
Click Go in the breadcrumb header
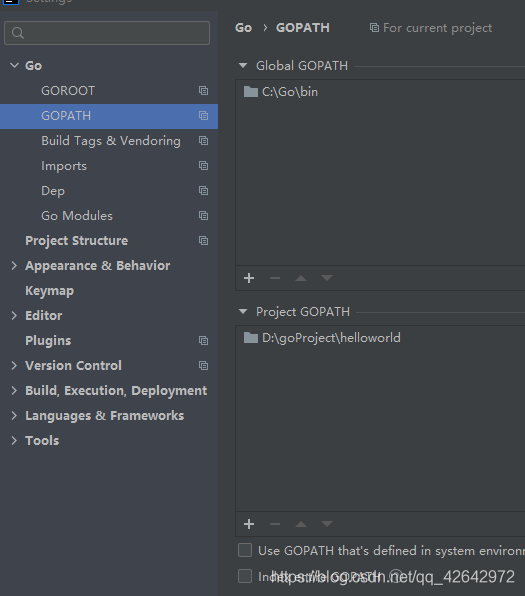click(x=243, y=28)
